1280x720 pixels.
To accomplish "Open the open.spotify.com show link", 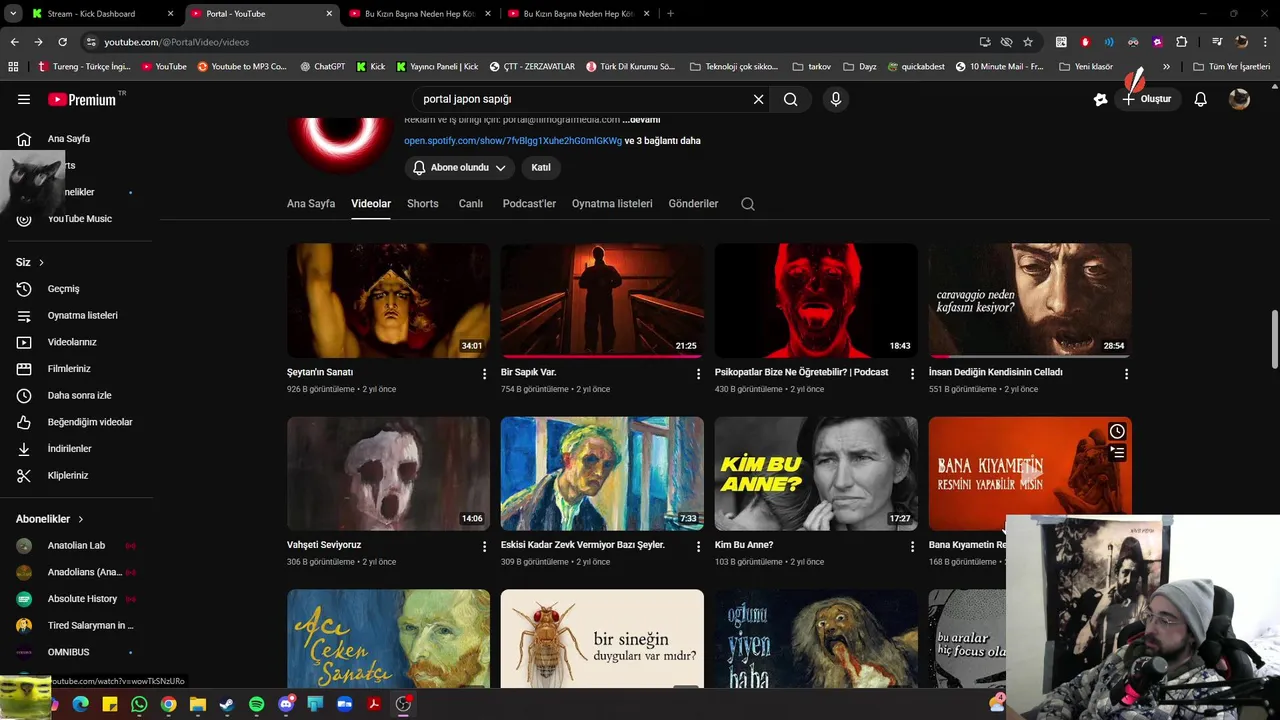I will (513, 141).
